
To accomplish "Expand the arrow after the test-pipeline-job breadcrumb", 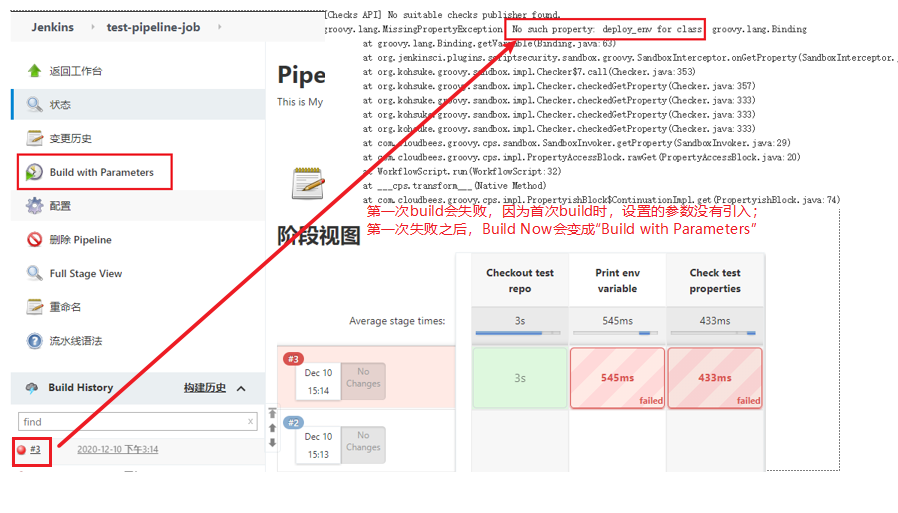I will click(x=219, y=27).
